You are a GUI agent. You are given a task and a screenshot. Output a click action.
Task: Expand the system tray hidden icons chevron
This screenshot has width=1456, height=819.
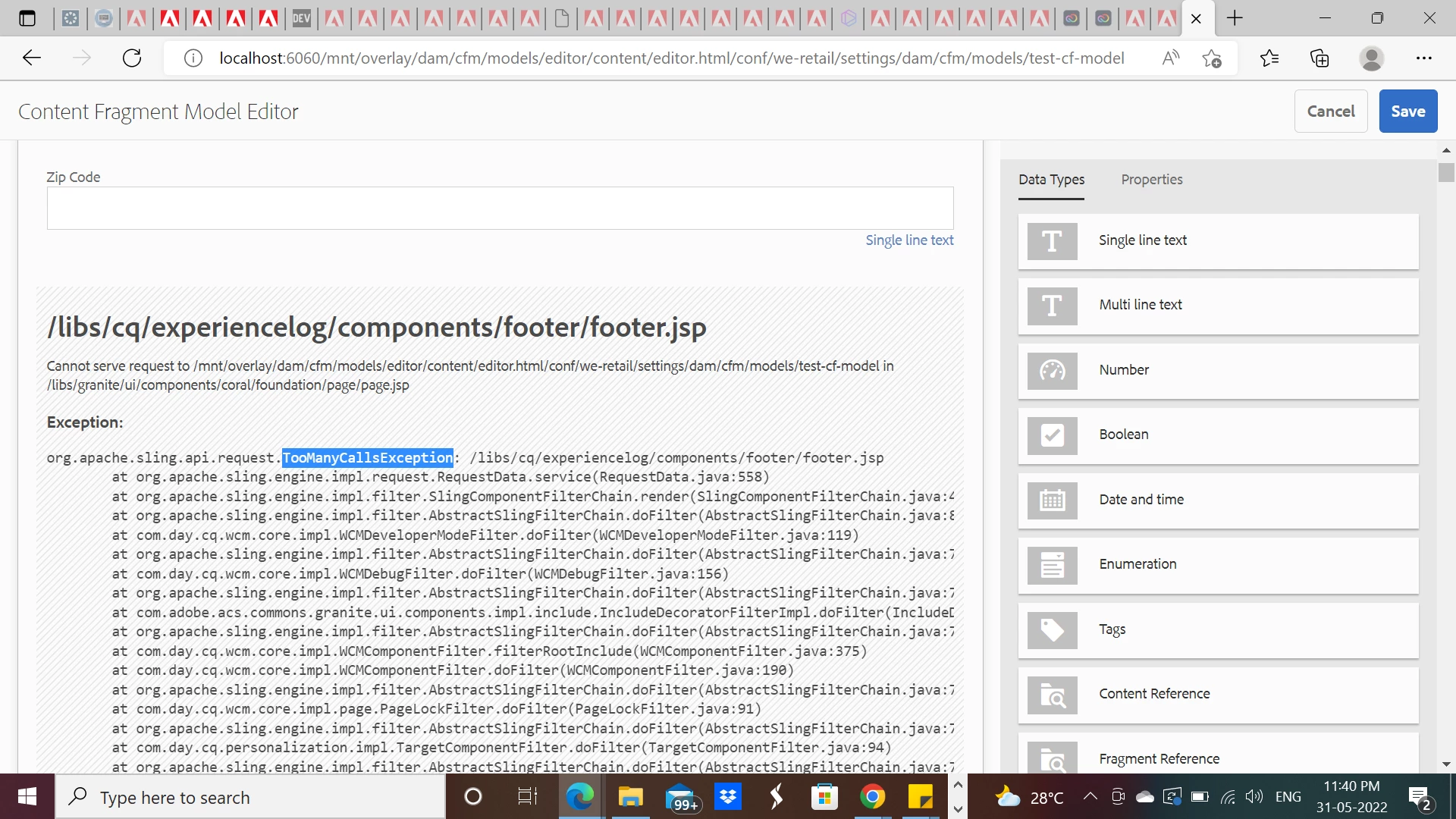[1090, 796]
